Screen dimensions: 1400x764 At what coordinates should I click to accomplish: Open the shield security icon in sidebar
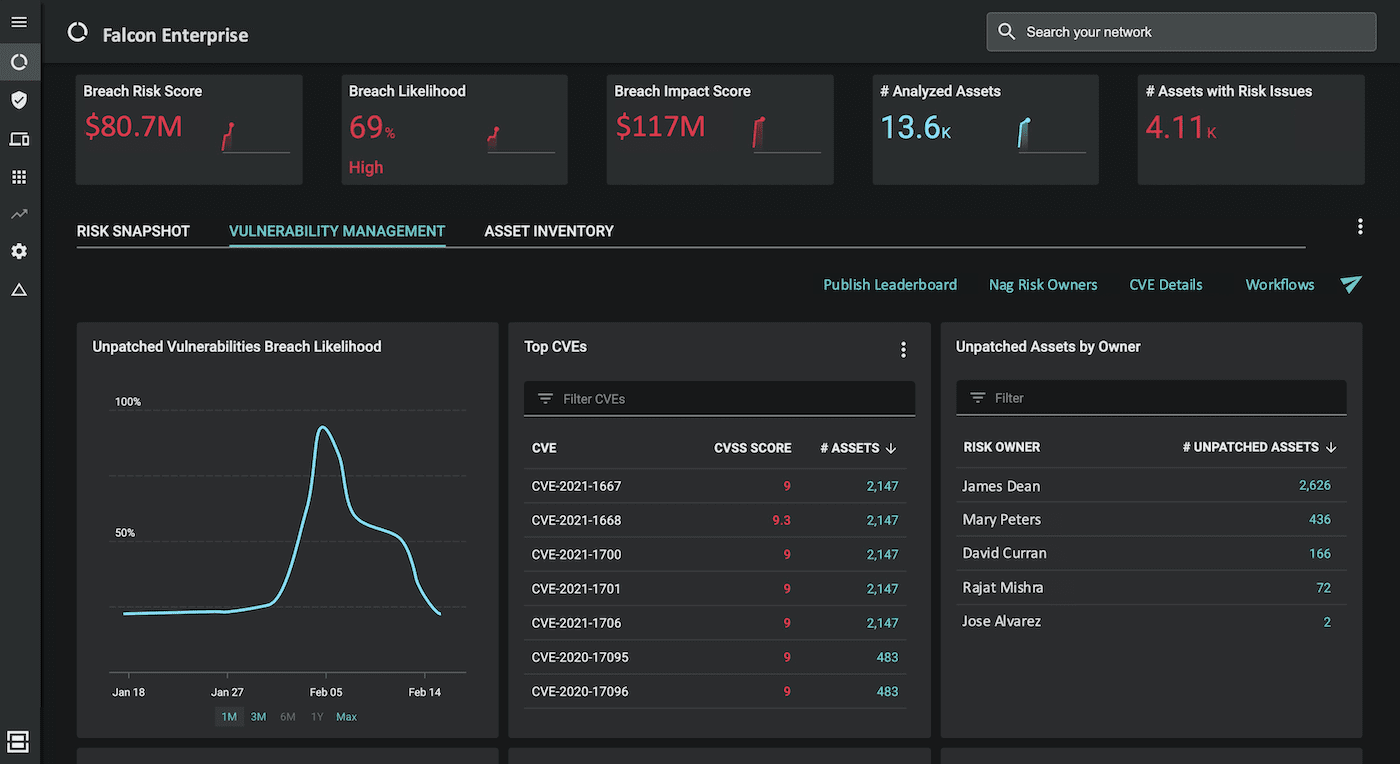[19, 100]
